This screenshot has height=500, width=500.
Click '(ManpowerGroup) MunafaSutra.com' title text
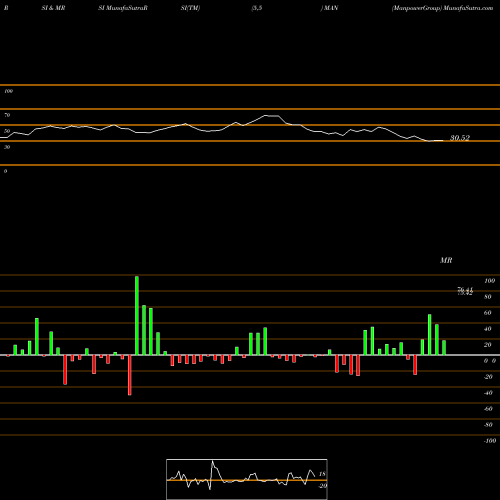[442, 8]
